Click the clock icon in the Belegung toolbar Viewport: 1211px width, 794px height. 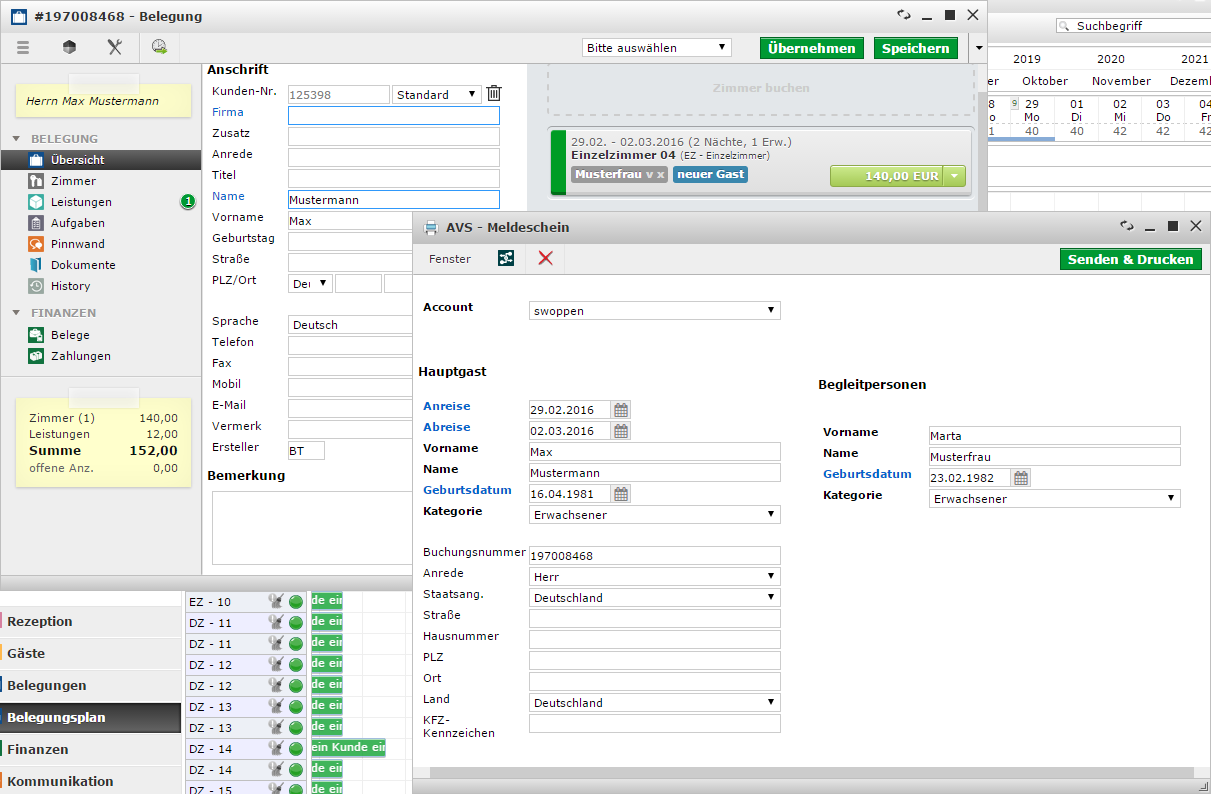pos(160,47)
